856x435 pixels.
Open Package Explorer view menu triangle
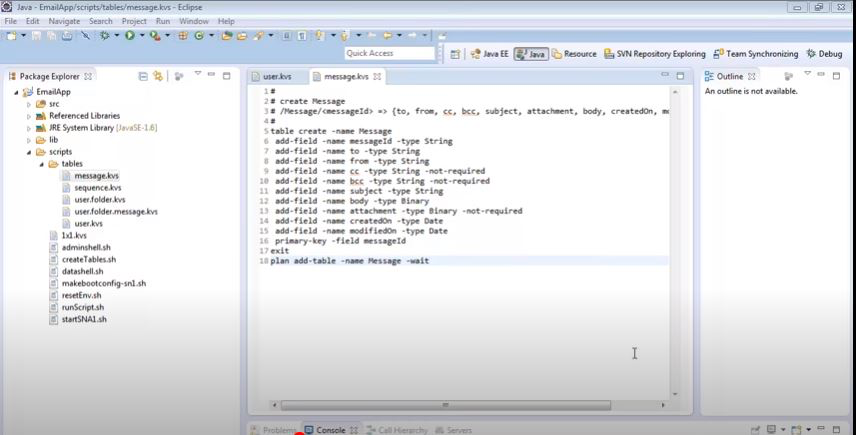click(x=198, y=74)
